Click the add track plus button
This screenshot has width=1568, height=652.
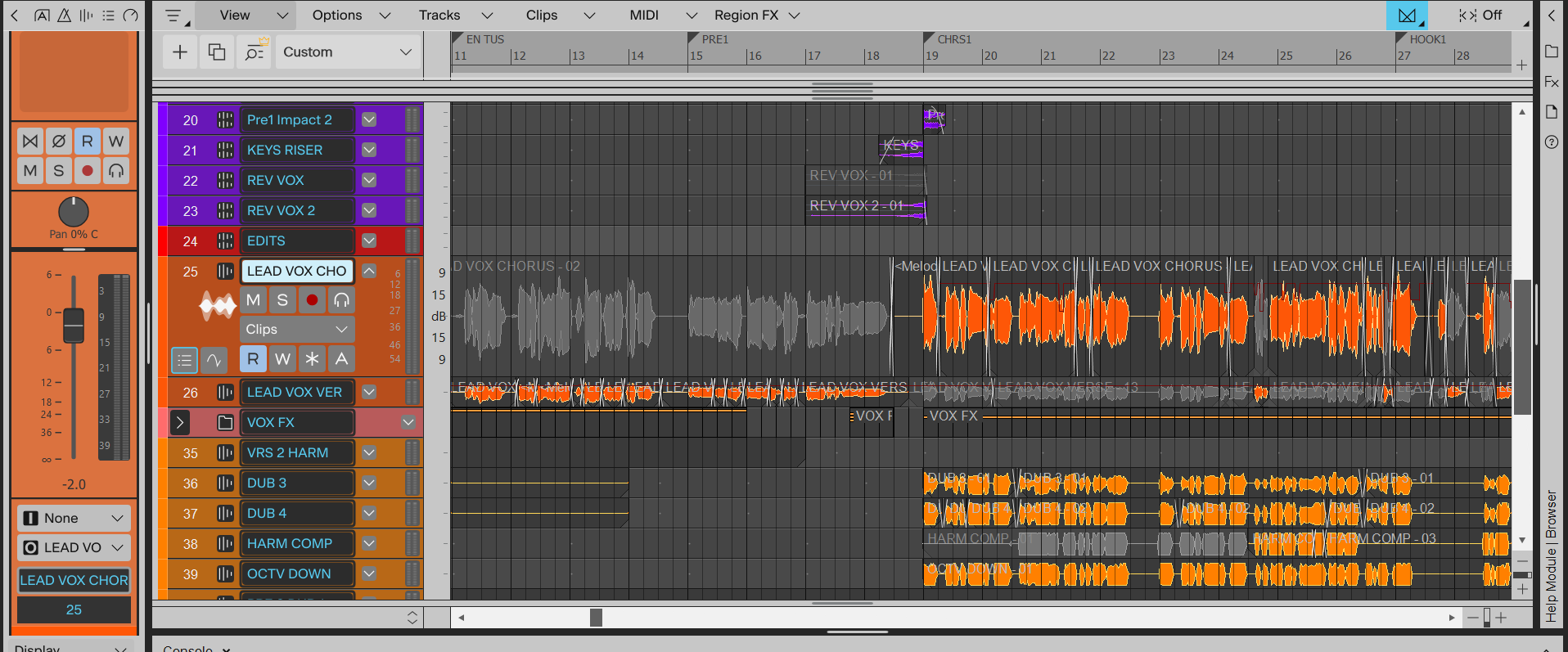tap(180, 52)
